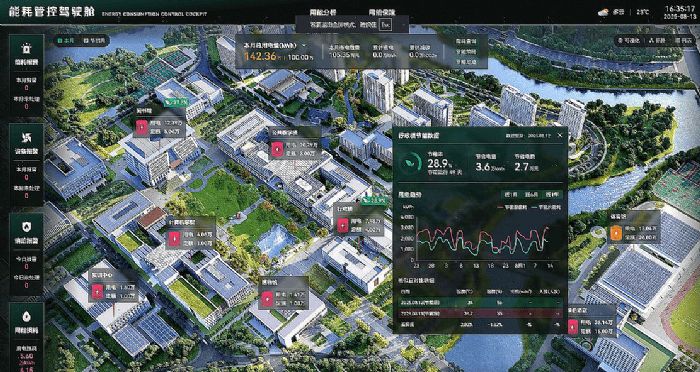
Task: Open the 用能保障 top navigation tab
Action: tap(382, 12)
